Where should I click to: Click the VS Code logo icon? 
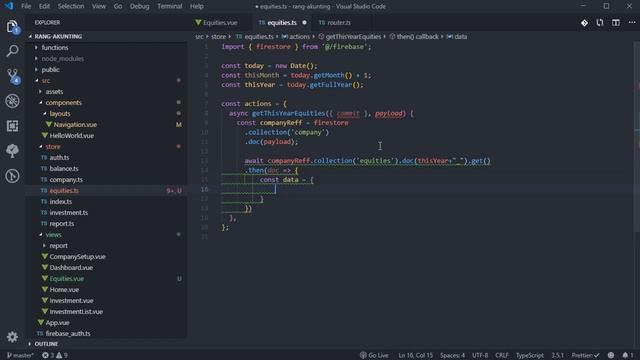tap(9, 6)
